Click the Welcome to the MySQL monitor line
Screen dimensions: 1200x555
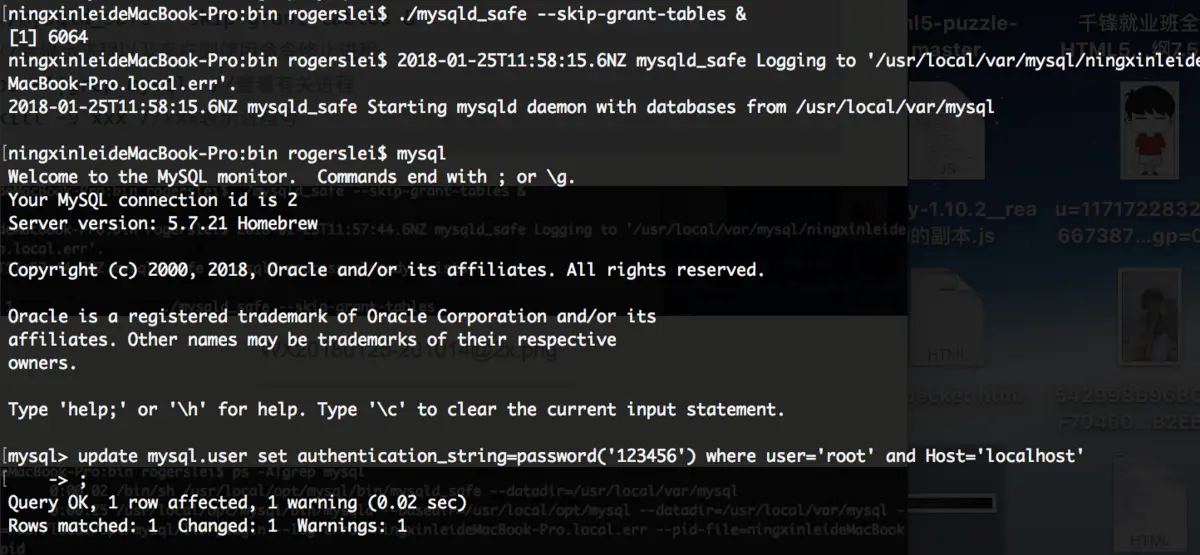tap(291, 176)
